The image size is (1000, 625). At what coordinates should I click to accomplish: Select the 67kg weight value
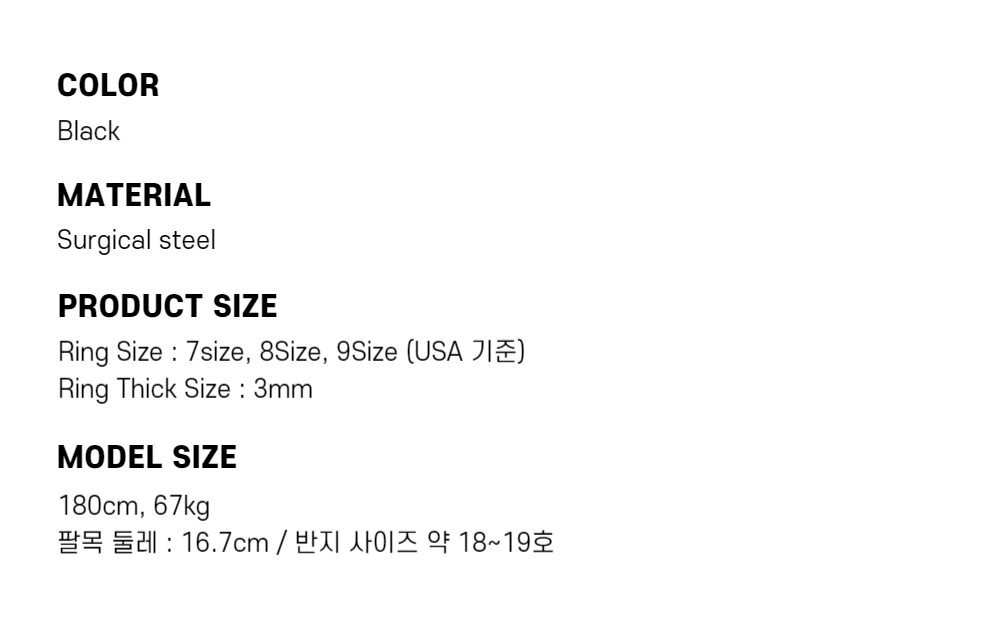[182, 506]
